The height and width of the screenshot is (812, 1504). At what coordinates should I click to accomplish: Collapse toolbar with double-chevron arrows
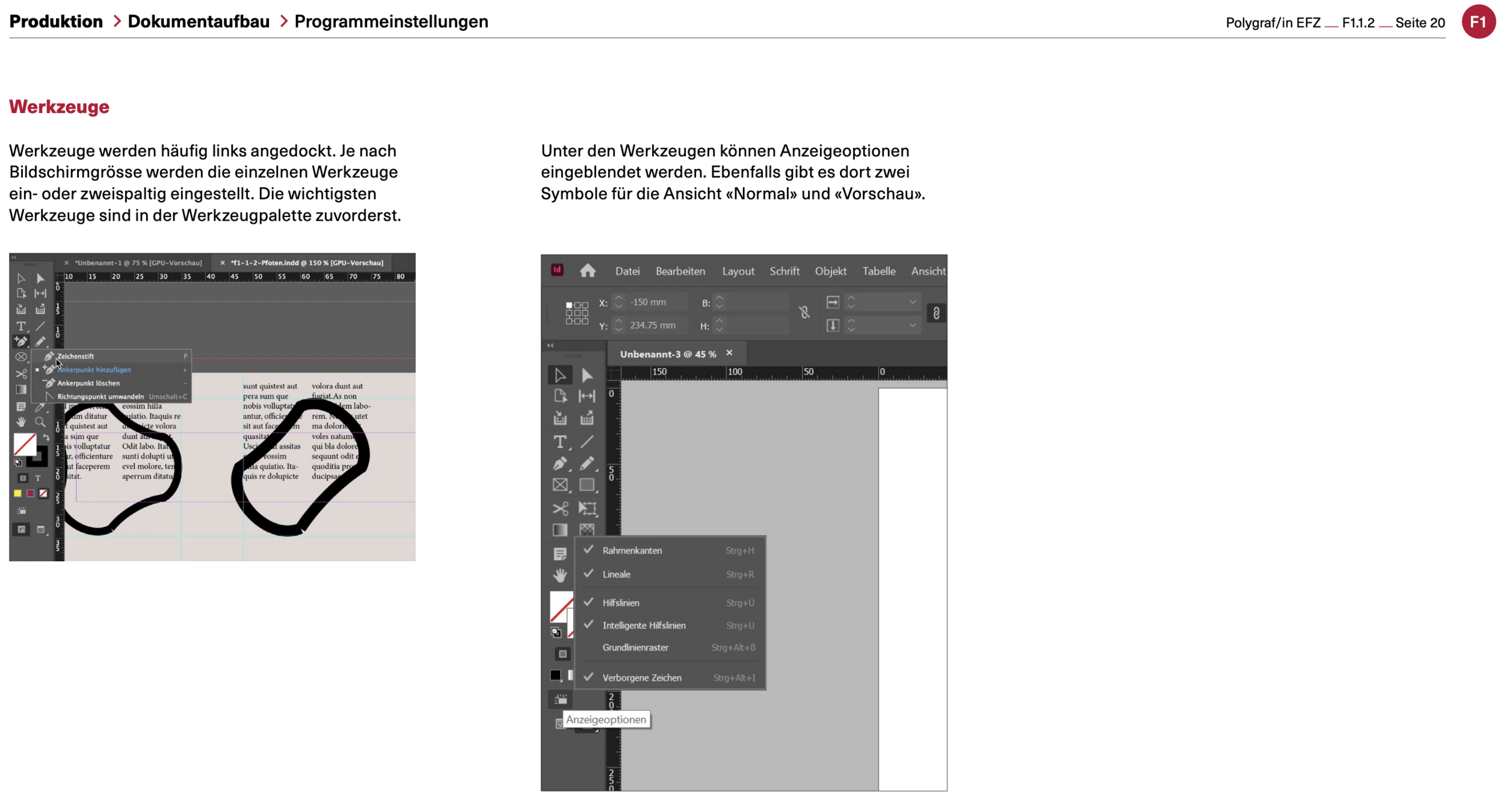pos(550,346)
